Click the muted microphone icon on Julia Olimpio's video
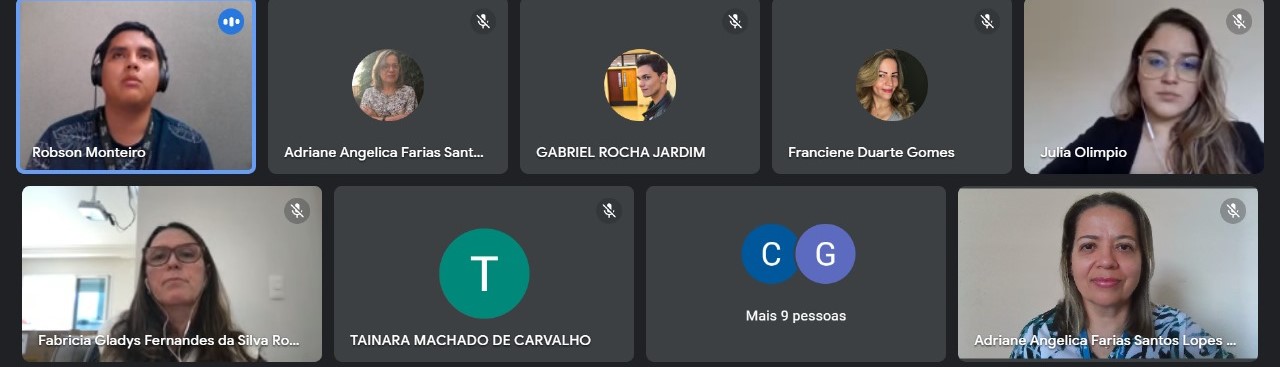The image size is (1280, 367). 1239,21
